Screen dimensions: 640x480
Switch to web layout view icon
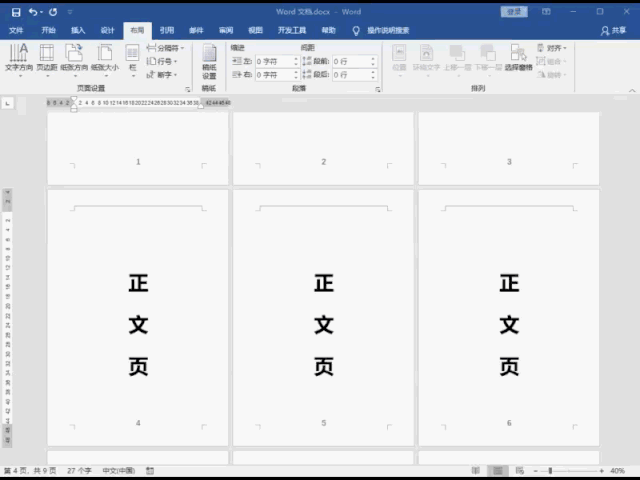pos(520,471)
